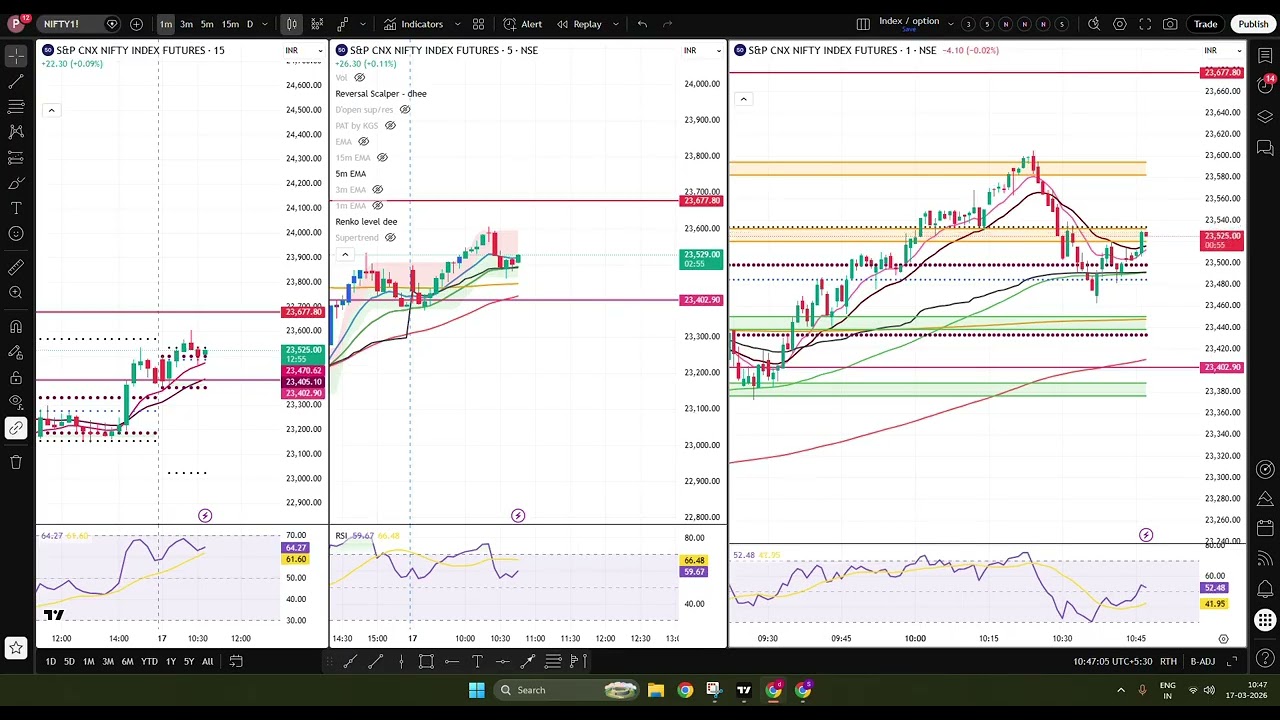Open INR currency dropdown on 5-minute chart
Screen dimensions: 1280x720
pos(703,50)
